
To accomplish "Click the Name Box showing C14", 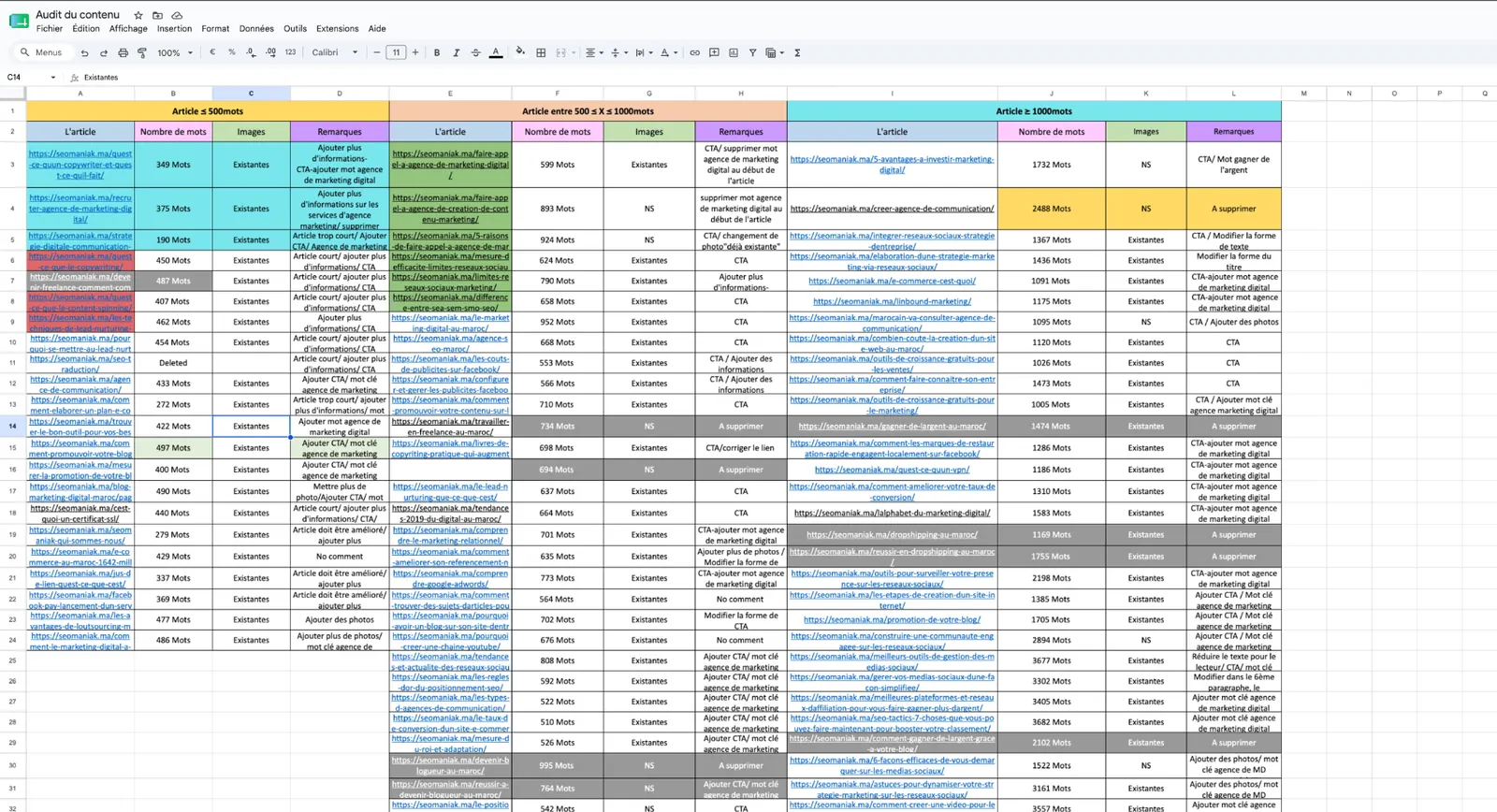I will coord(31,78).
